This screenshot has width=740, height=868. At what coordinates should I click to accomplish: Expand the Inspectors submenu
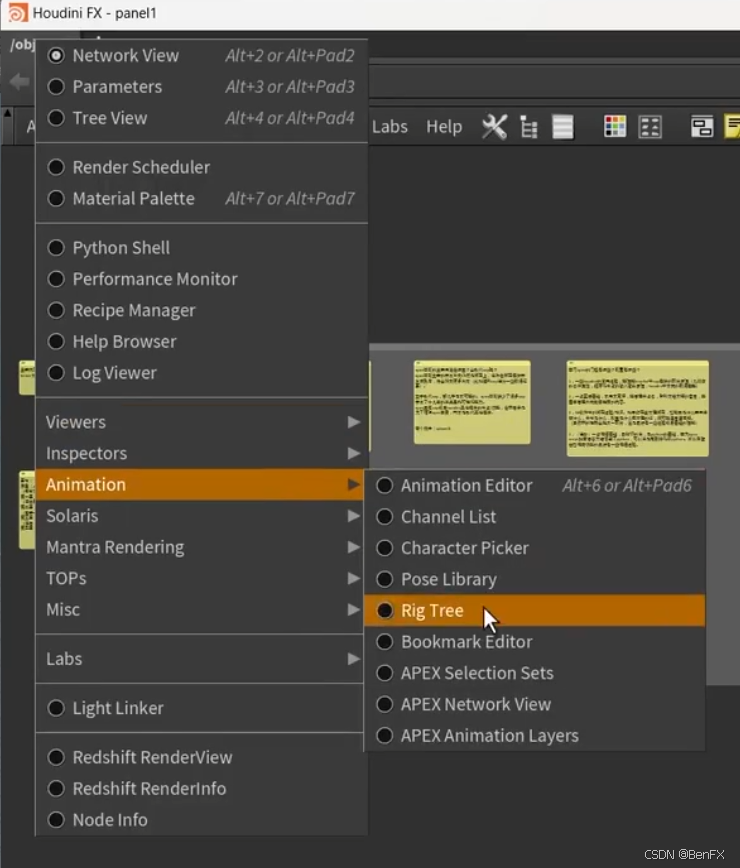201,453
